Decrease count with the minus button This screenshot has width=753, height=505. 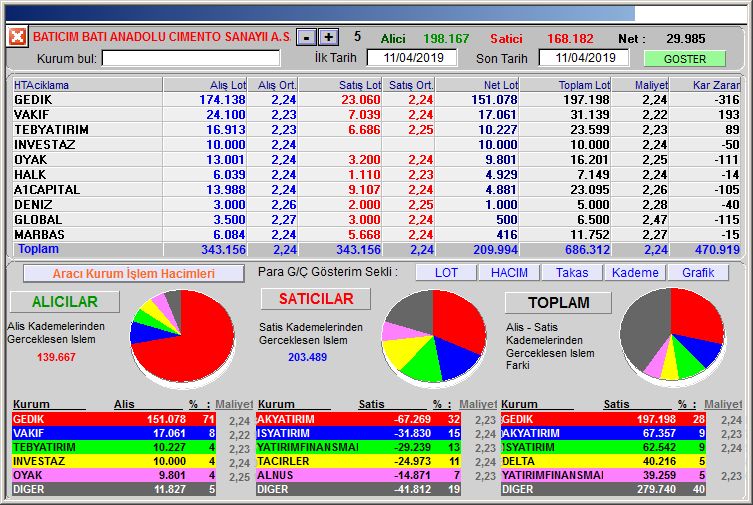[306, 37]
